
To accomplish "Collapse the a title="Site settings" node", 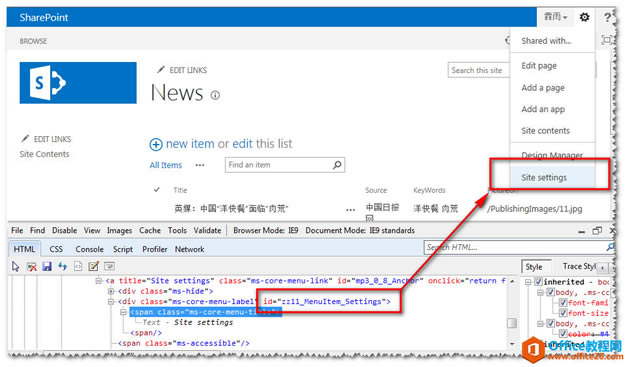I will click(x=99, y=281).
